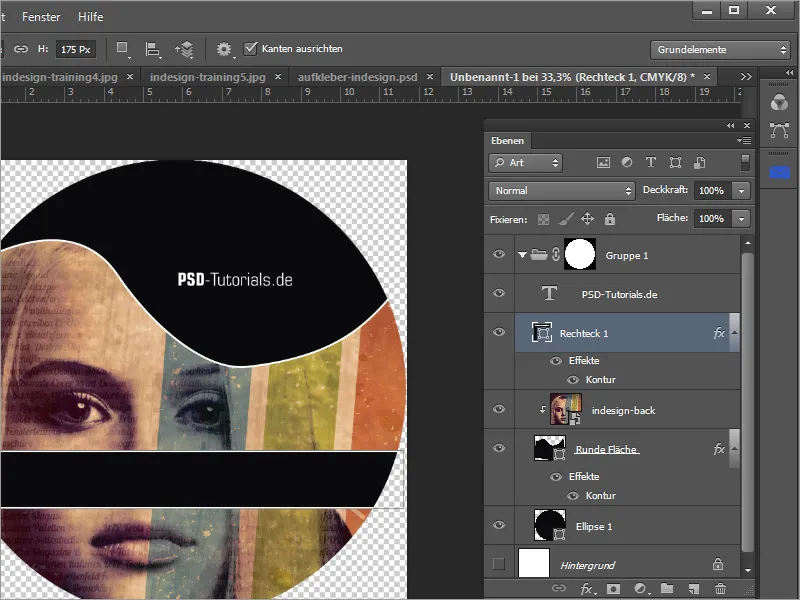Open Normal blend mode dropdown
The width and height of the screenshot is (800, 600).
pyautogui.click(x=562, y=191)
